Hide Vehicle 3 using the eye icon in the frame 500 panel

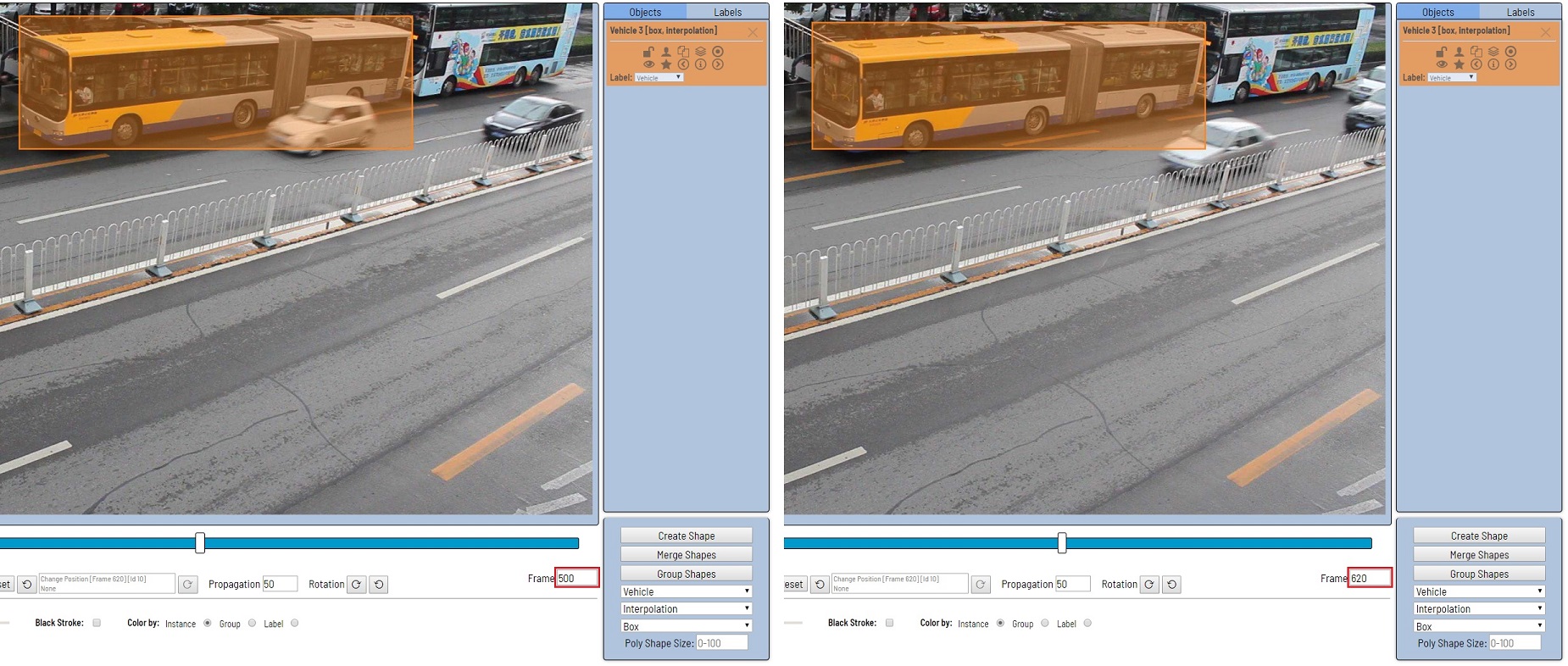click(x=648, y=64)
